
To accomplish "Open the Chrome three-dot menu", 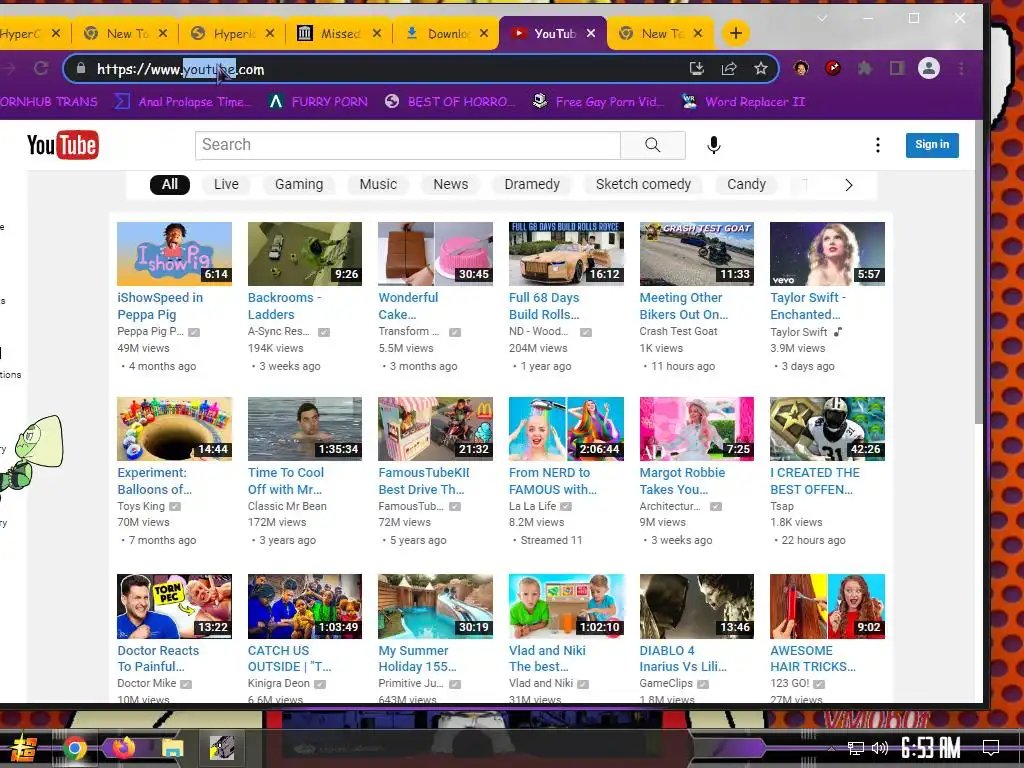I will (x=961, y=68).
